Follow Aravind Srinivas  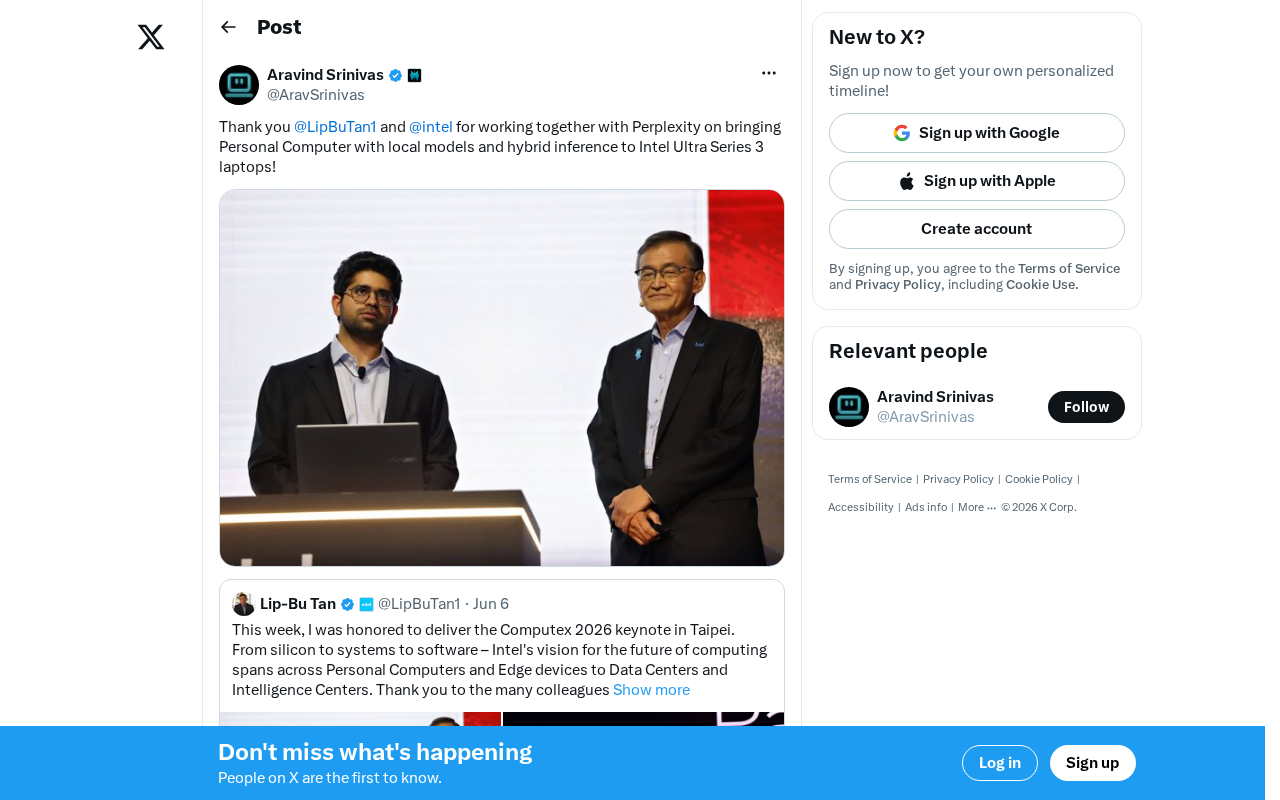[x=1086, y=407]
